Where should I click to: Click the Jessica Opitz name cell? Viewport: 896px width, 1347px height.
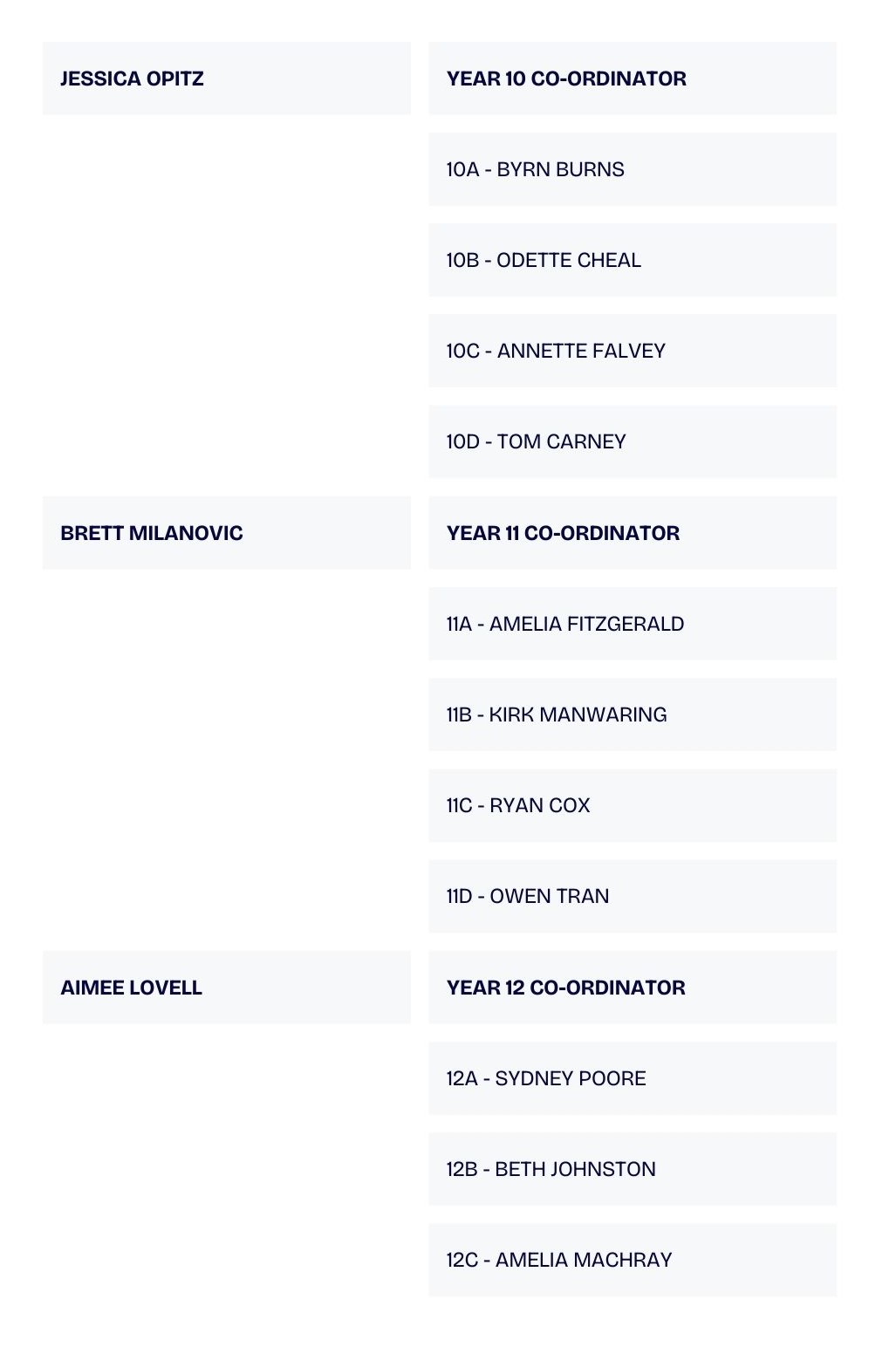[226, 79]
